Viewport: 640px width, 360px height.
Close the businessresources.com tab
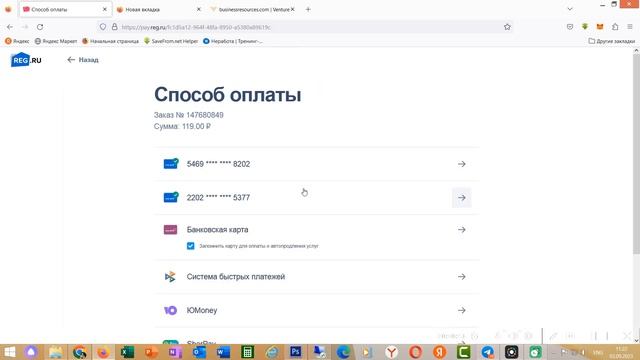click(x=293, y=9)
